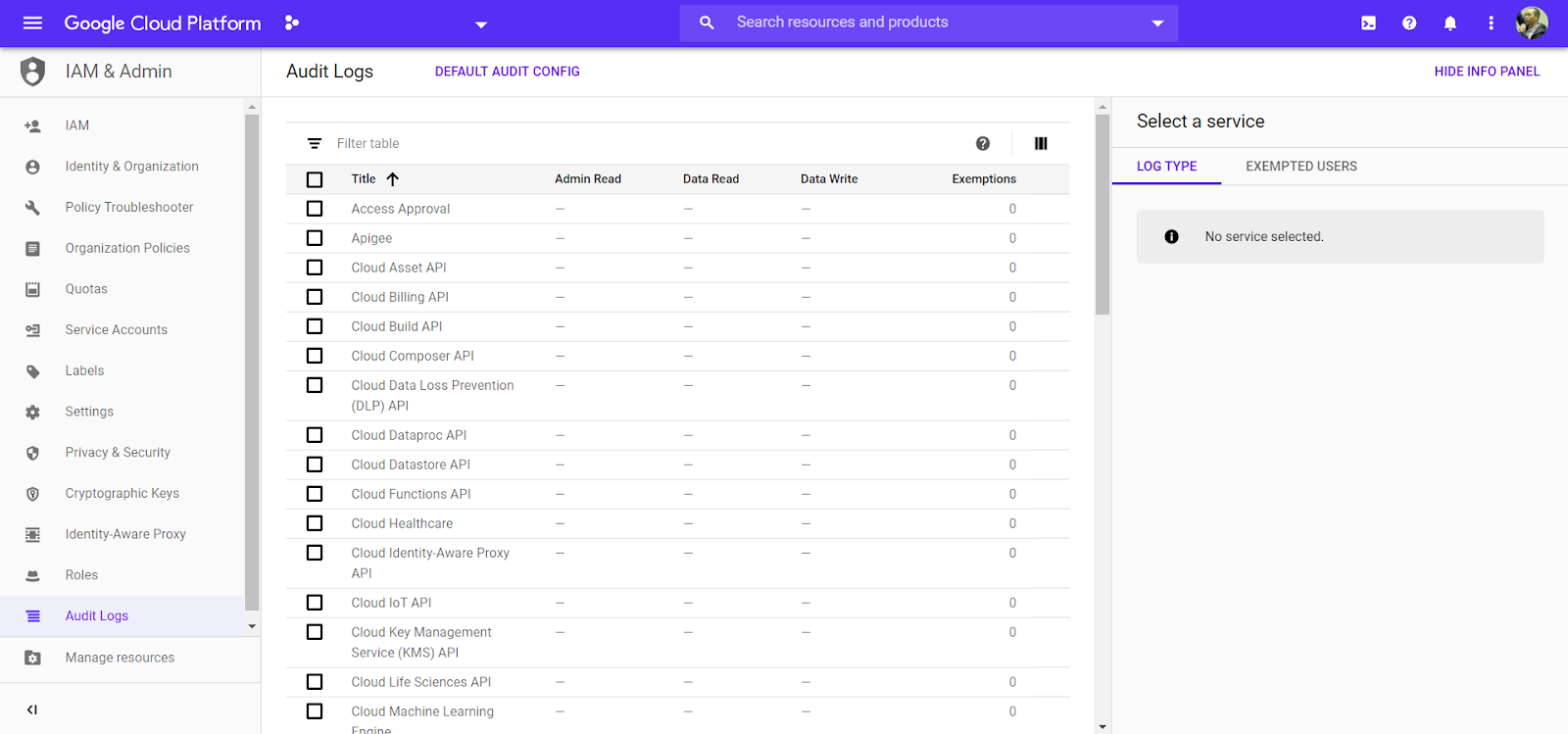Screen dimensions: 1568x734
Task: Check the Cloud Dataproc API checkbox
Action: (x=315, y=435)
